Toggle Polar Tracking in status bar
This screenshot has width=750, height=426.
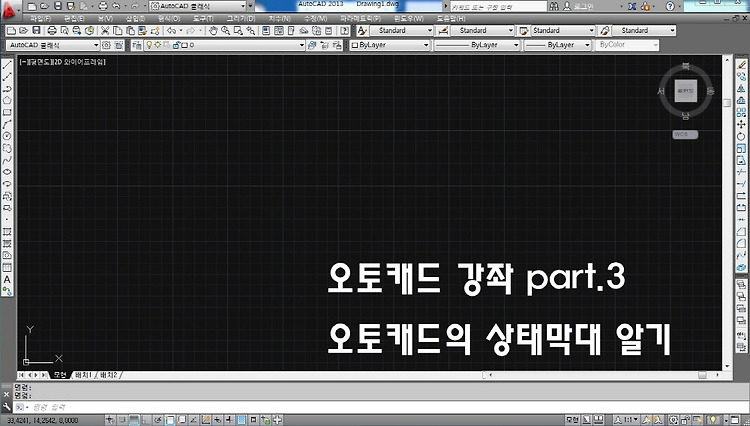[158, 420]
